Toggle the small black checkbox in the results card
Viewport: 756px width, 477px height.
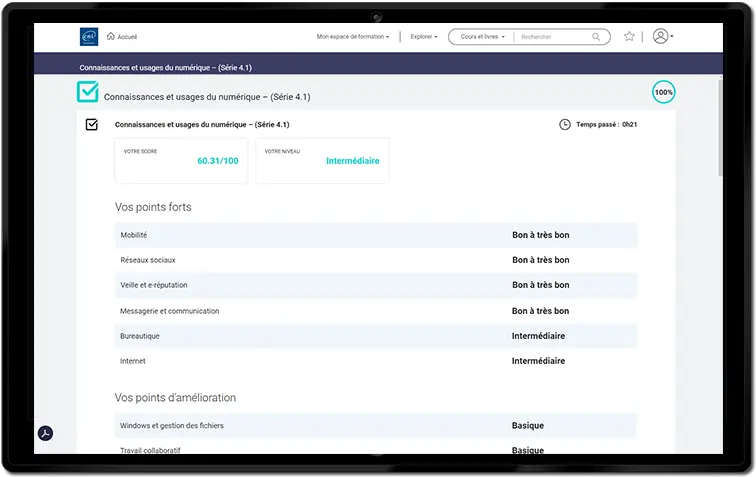point(92,125)
